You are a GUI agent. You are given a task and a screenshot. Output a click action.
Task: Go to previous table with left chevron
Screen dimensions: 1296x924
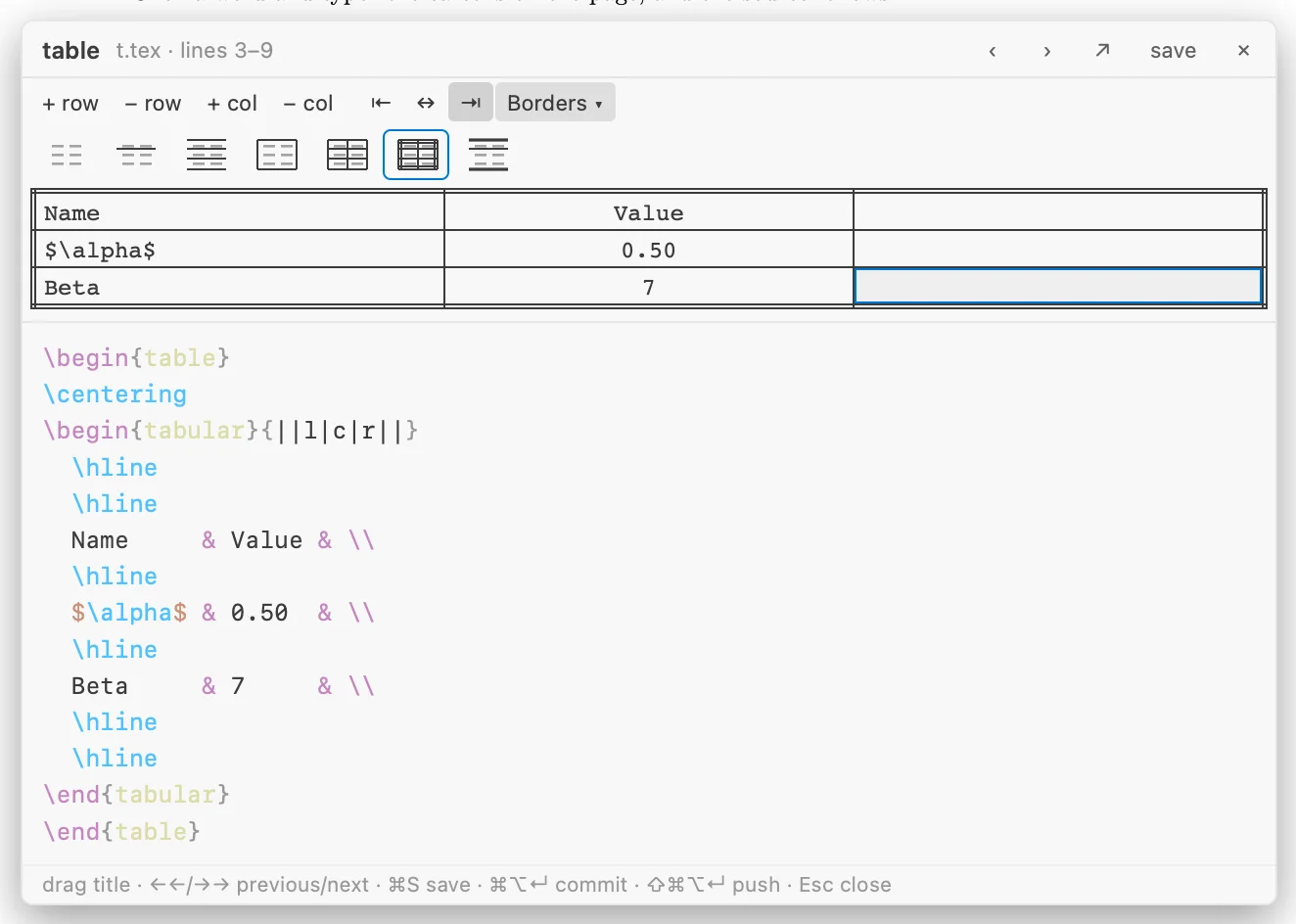click(x=993, y=51)
